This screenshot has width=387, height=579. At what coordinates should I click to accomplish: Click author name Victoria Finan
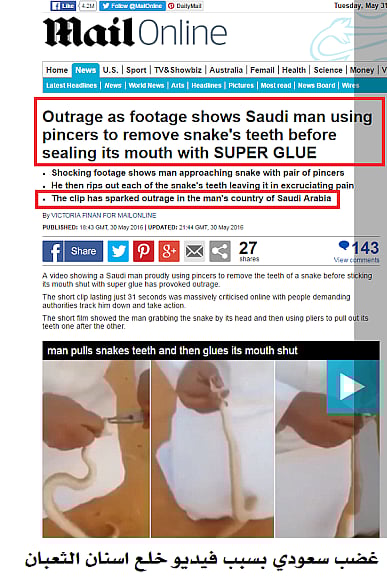(x=74, y=215)
